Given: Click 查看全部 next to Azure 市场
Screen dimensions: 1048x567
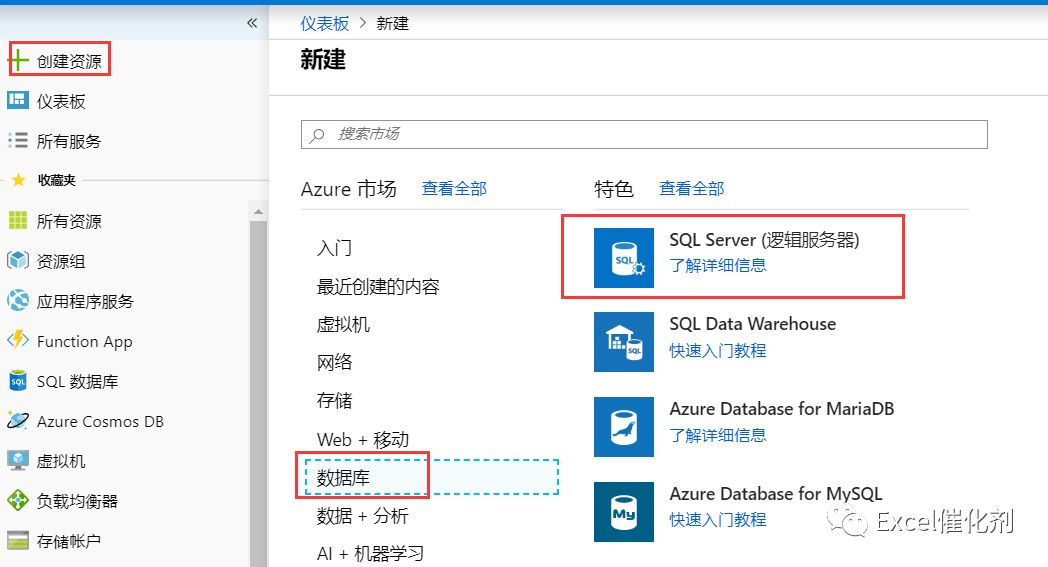Looking at the screenshot, I should 454,189.
